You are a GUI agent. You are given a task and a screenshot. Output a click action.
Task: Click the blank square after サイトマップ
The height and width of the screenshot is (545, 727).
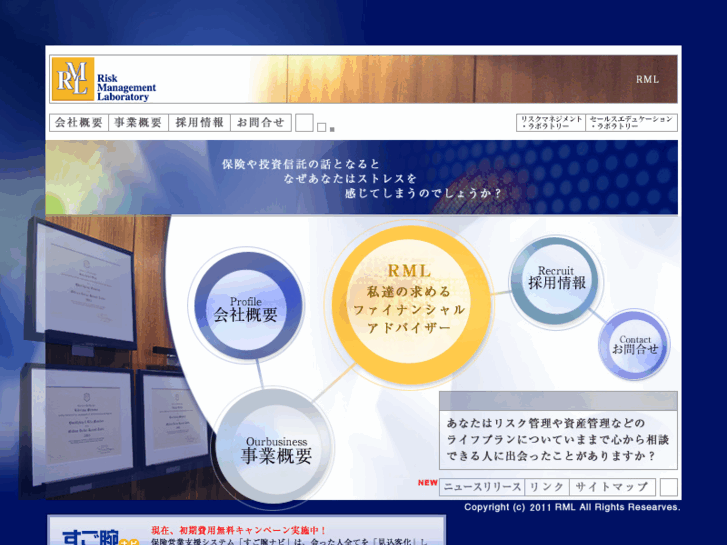click(669, 487)
